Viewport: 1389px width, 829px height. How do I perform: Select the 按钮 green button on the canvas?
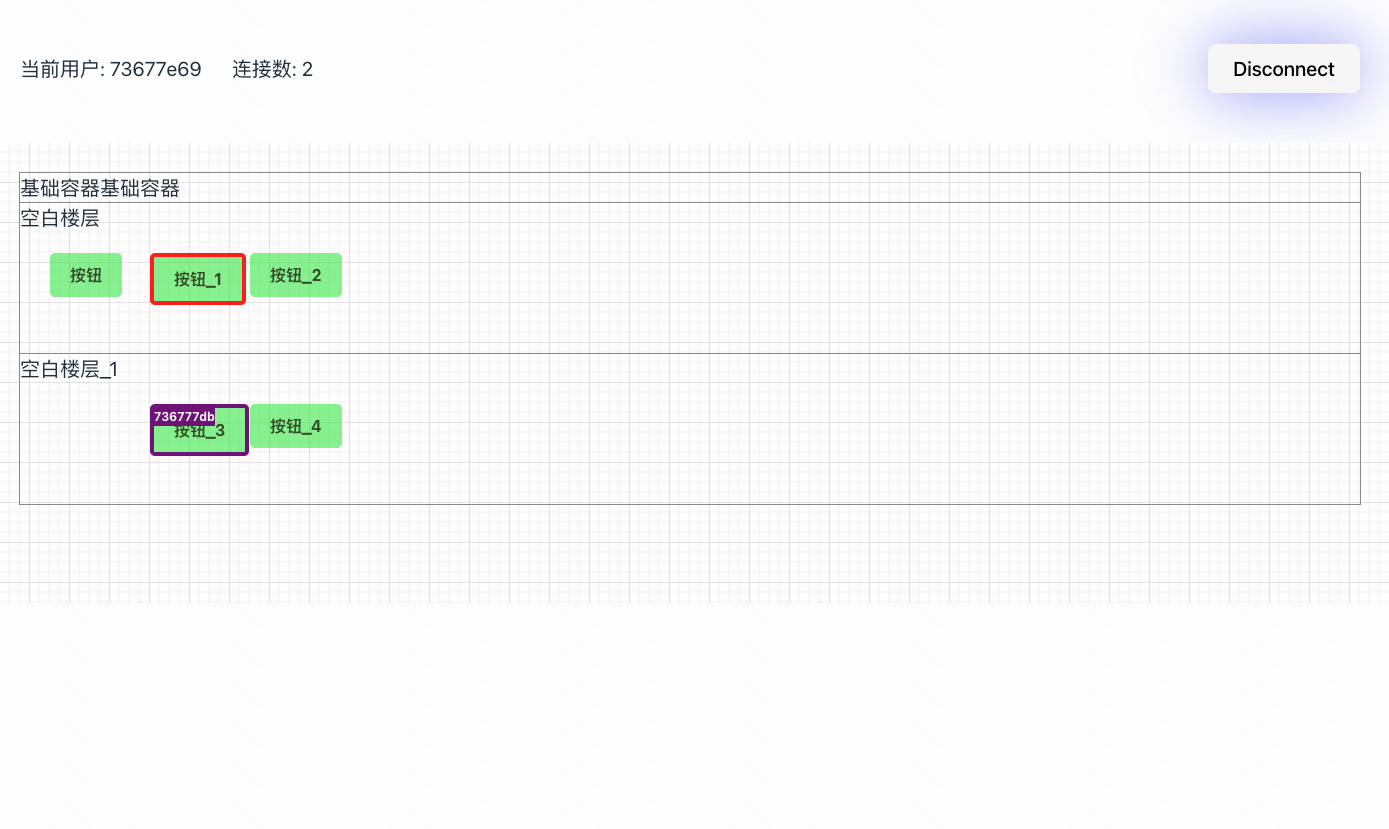pyautogui.click(x=85, y=275)
